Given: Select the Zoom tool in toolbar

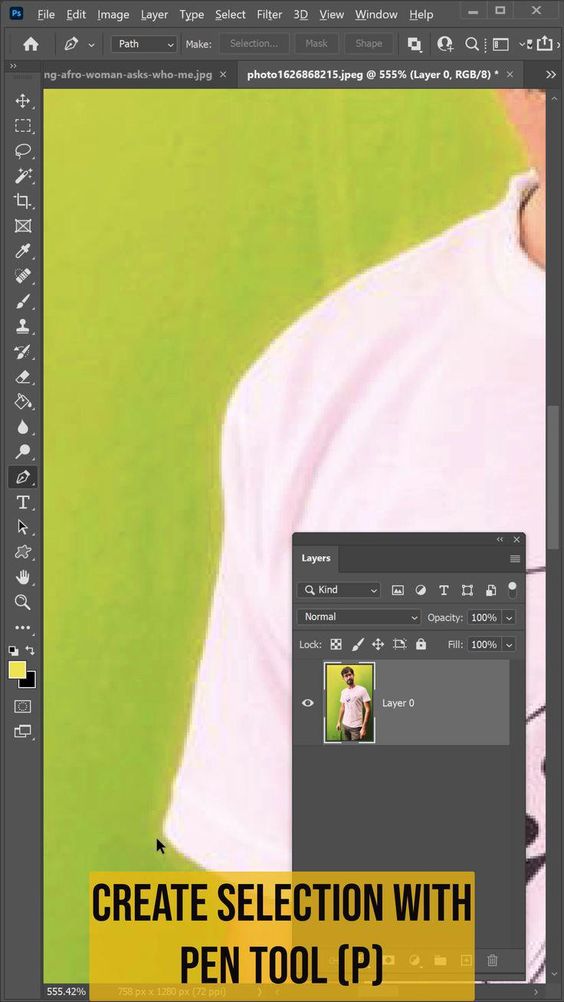Looking at the screenshot, I should (23, 602).
